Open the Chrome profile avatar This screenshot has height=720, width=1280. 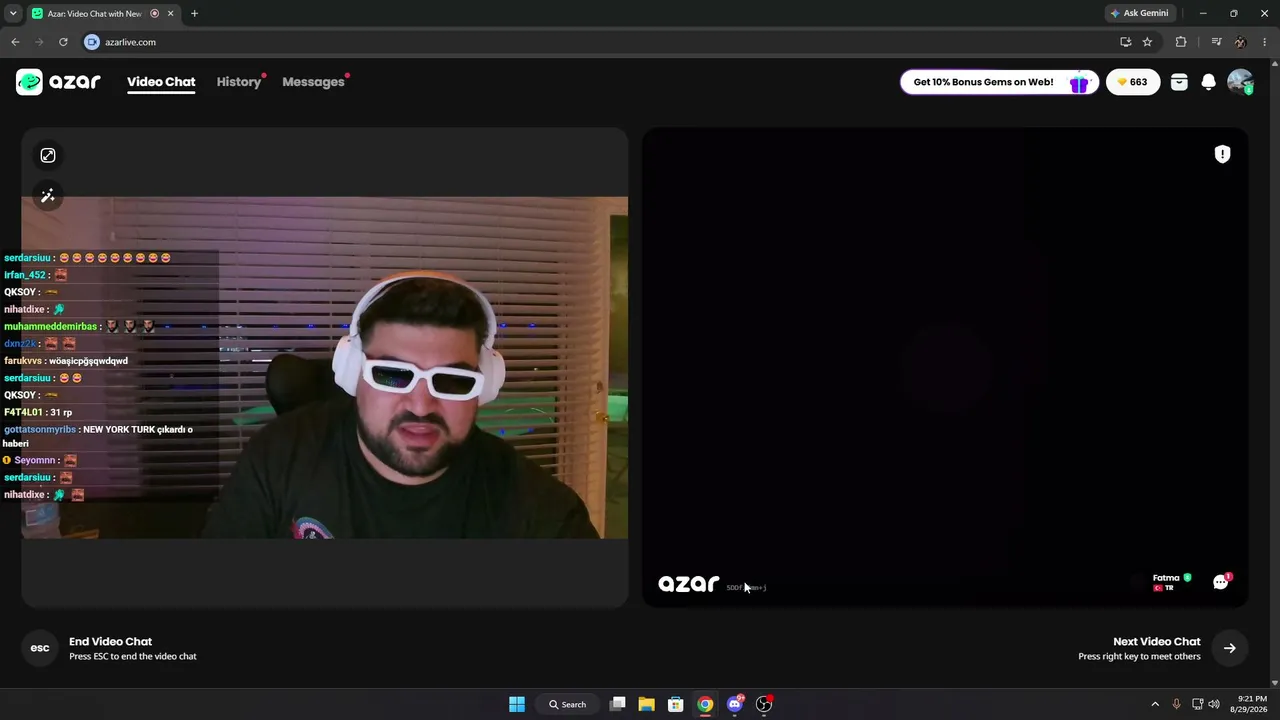click(x=1240, y=42)
